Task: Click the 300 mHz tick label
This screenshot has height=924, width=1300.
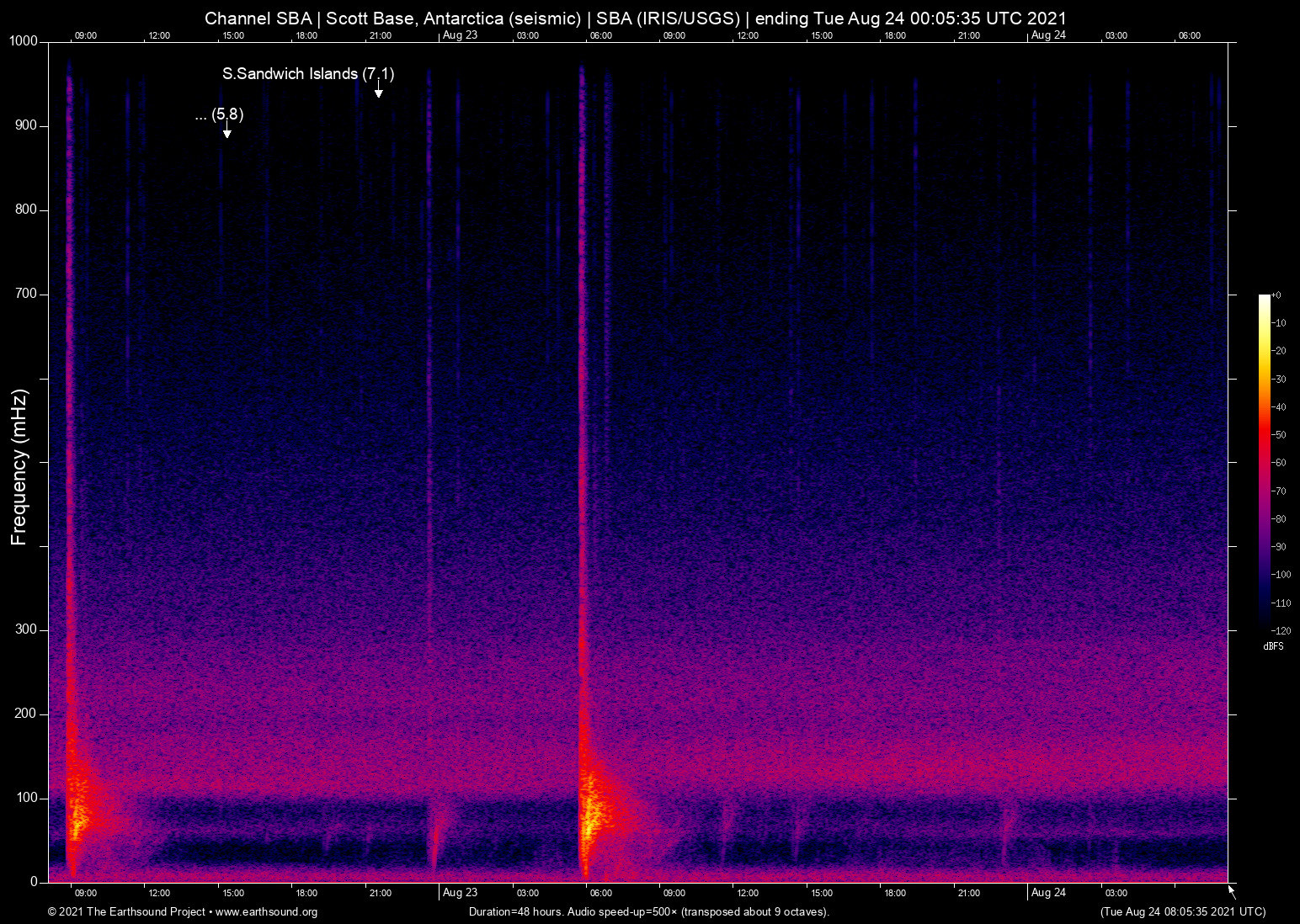Action: point(26,629)
